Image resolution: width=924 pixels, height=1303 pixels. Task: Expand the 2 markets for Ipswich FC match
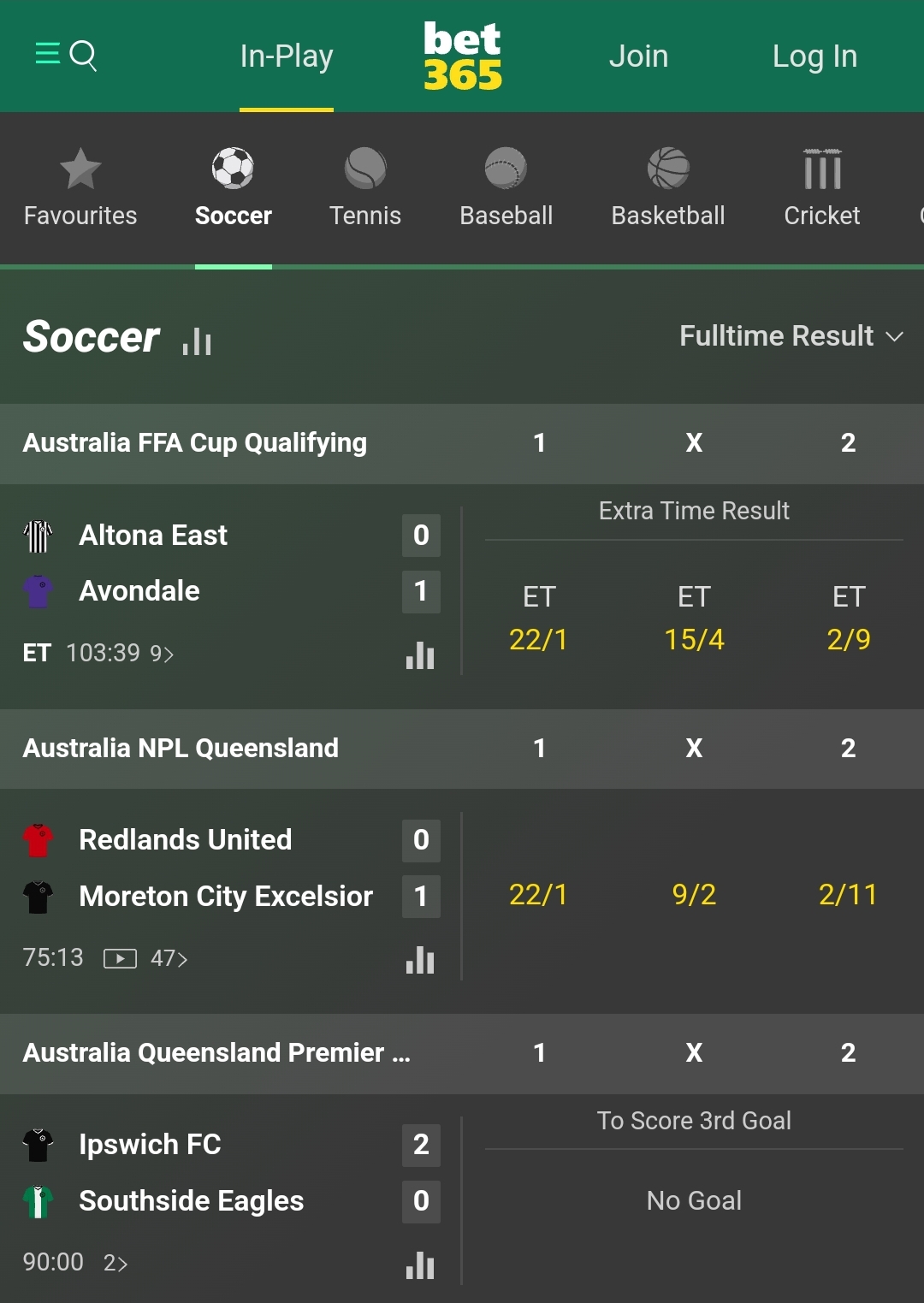115,1262
